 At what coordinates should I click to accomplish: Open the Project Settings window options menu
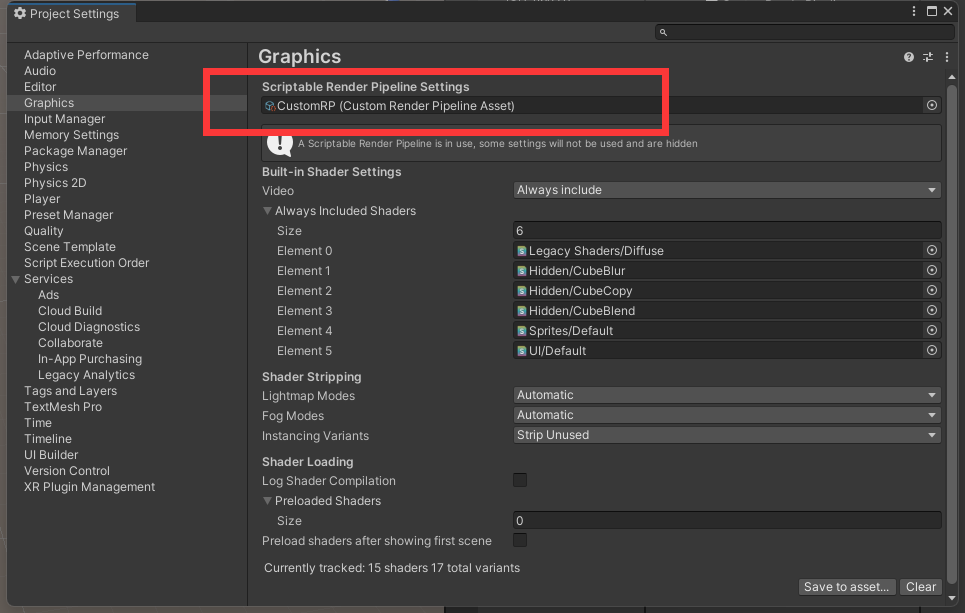[914, 12]
